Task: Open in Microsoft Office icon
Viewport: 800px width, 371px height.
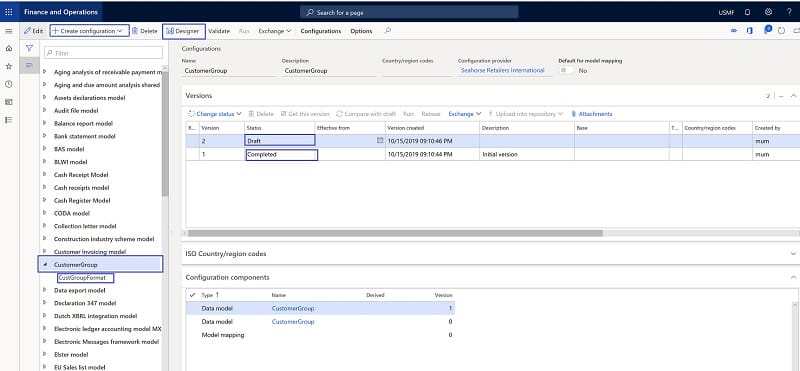Action: pos(749,31)
